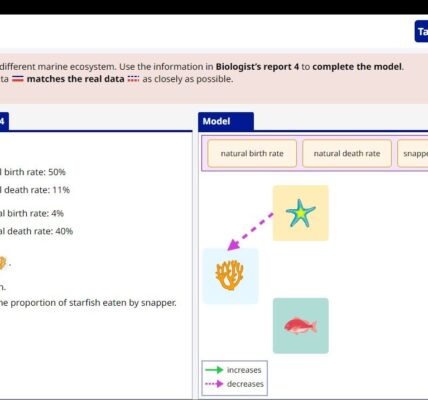Click the 'Biologist's report 4' bold text

point(257,67)
